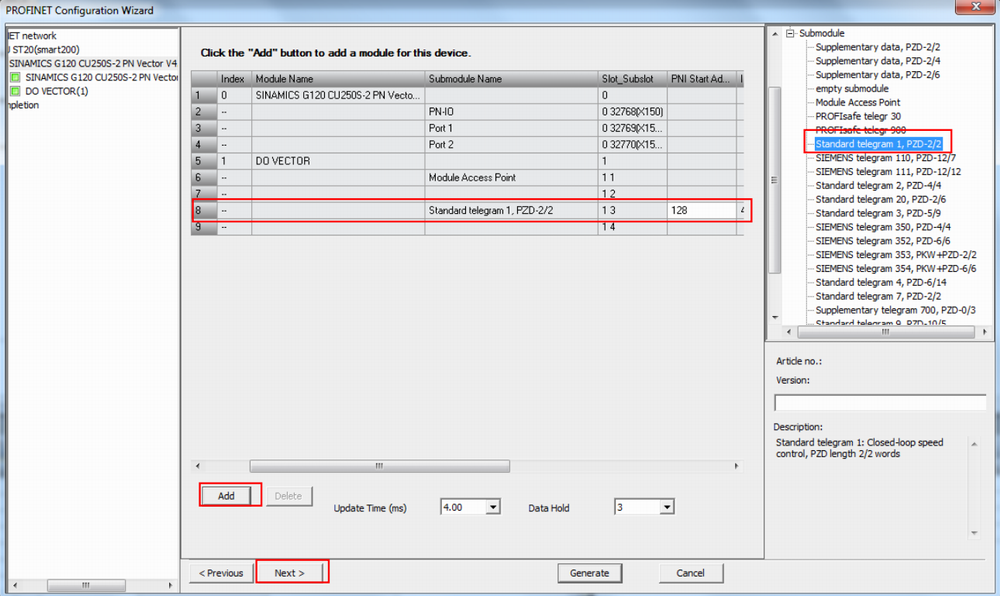Select Standard telegram 1, PZD-2/2 in catalog
The image size is (1000, 596).
pyautogui.click(x=880, y=144)
